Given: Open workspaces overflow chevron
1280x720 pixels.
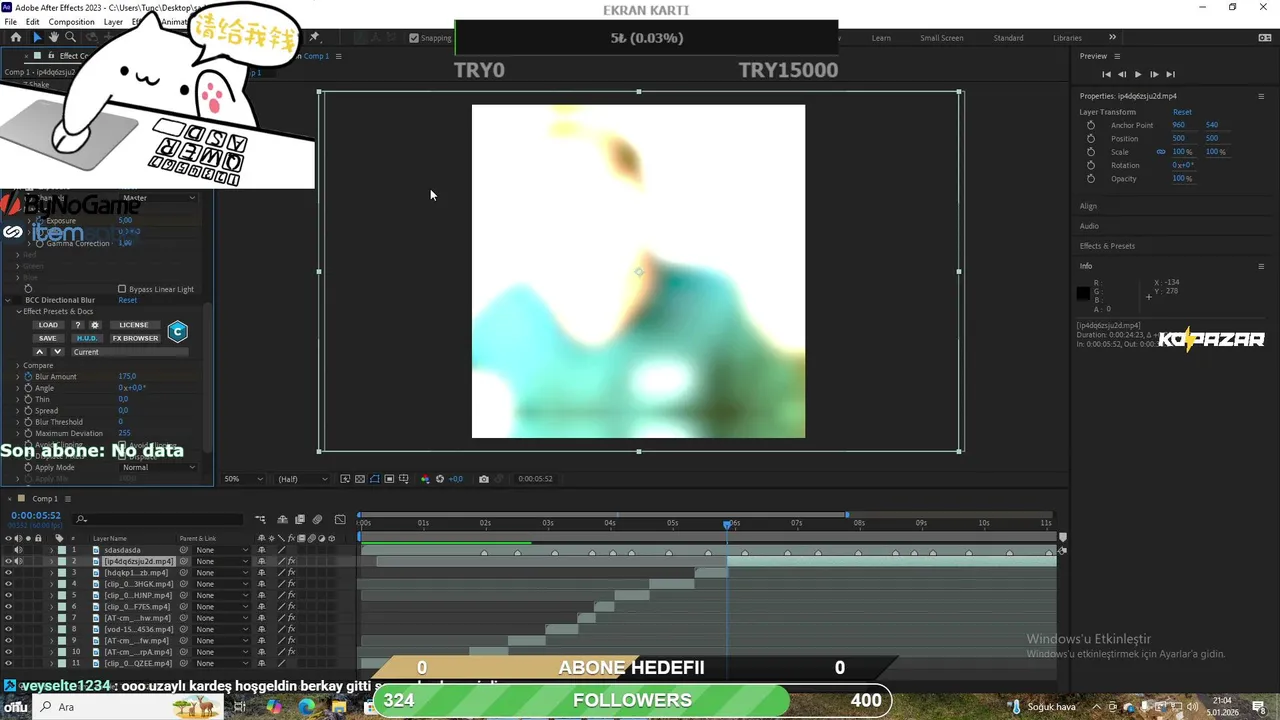Looking at the screenshot, I should click(1112, 37).
